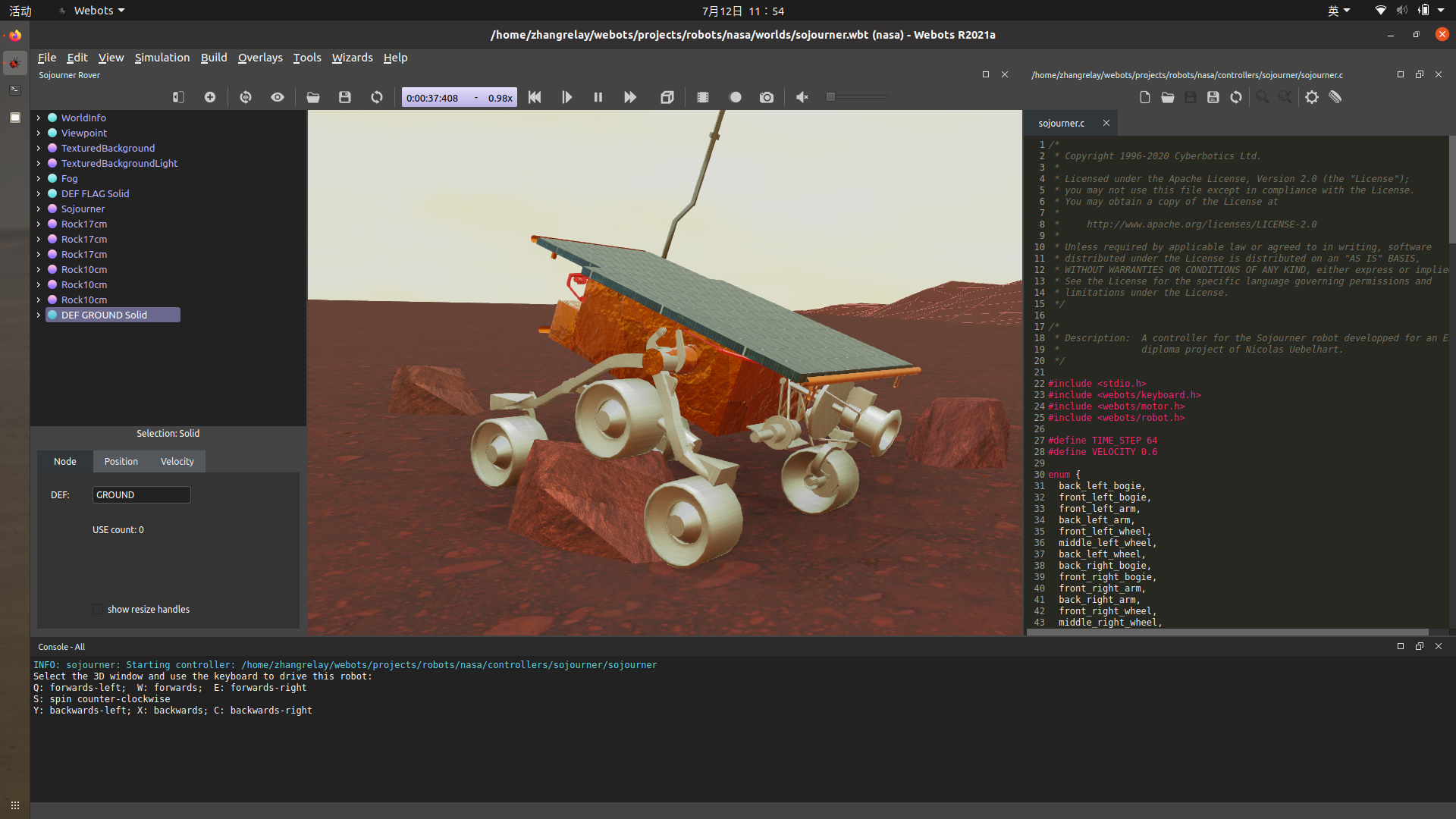Image resolution: width=1456 pixels, height=819 pixels.
Task: Open Firefox from the Ubuntu dock
Action: [14, 35]
